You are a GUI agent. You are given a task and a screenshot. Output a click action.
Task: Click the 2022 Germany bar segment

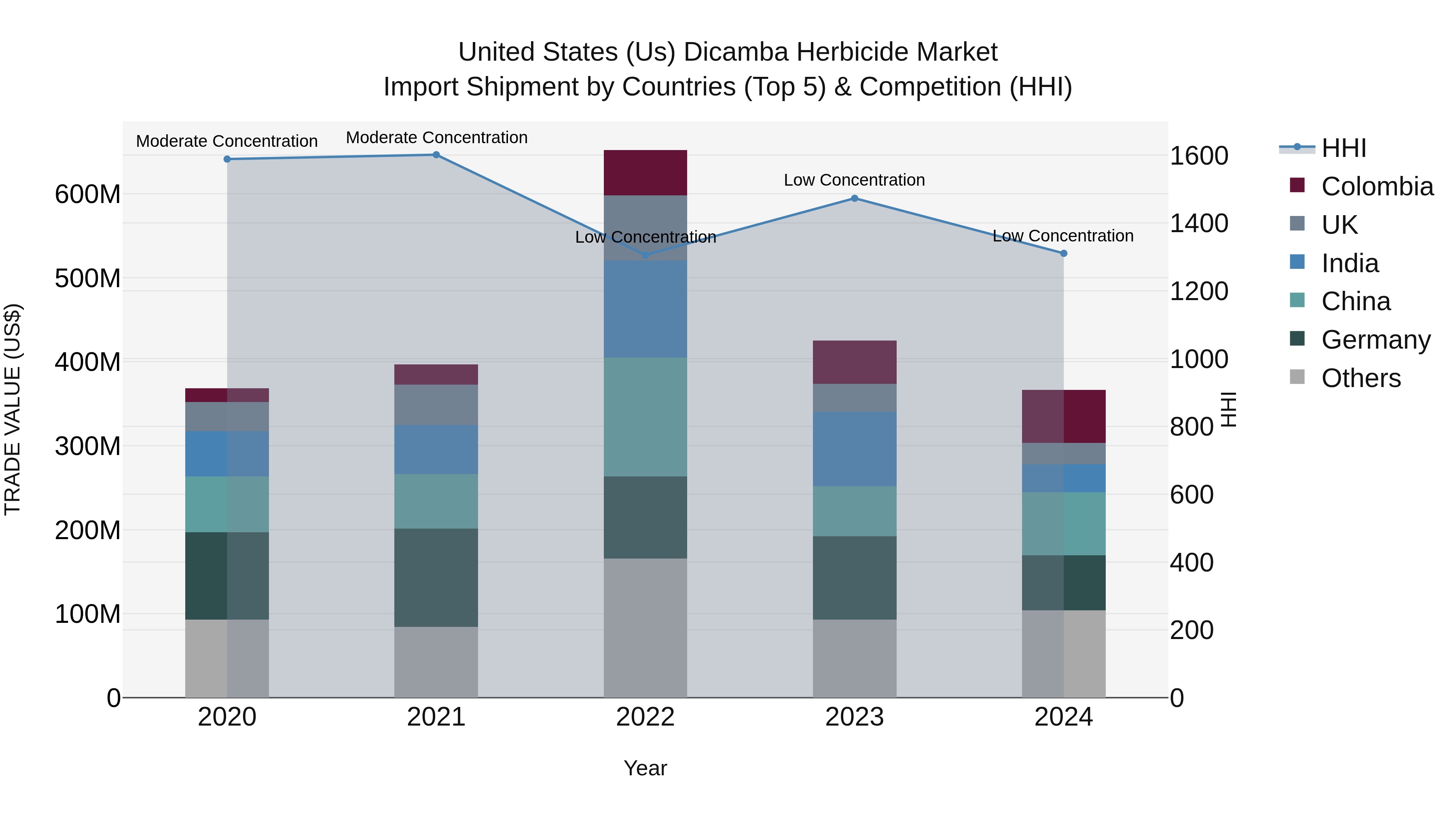(x=645, y=518)
